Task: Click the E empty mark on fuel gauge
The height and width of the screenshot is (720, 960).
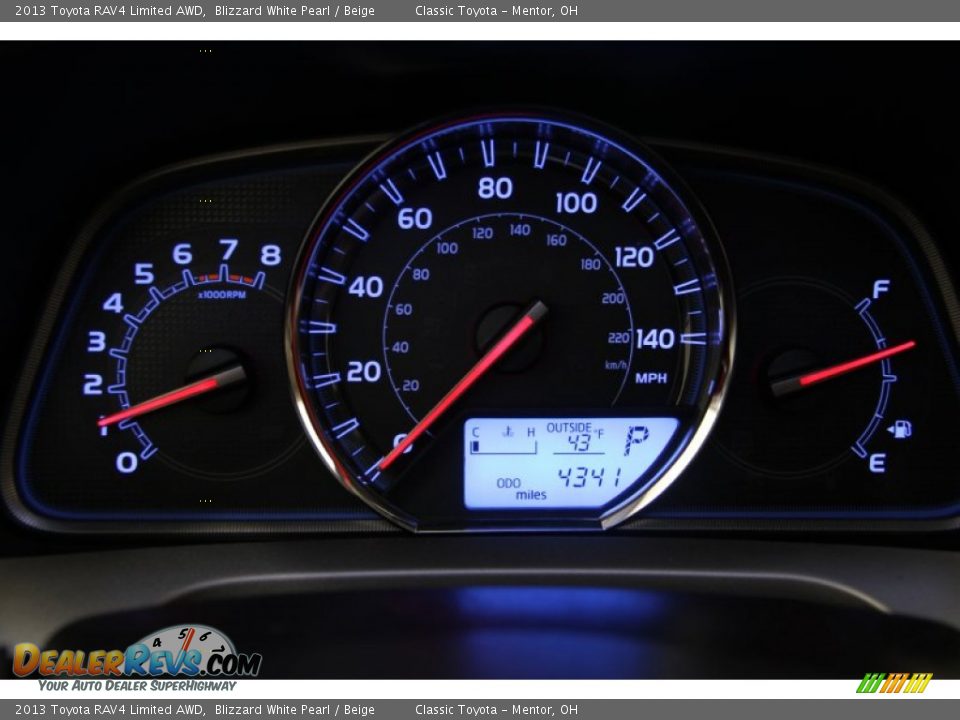Action: click(x=877, y=463)
